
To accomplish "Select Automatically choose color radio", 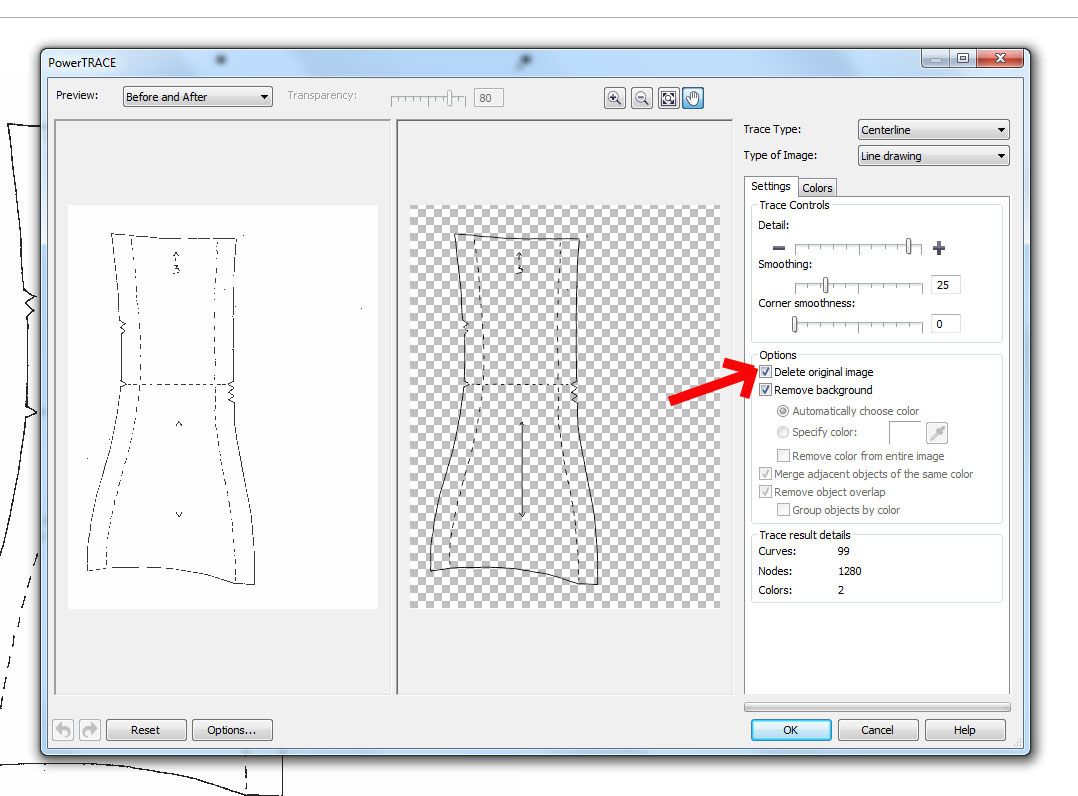I will 782,411.
